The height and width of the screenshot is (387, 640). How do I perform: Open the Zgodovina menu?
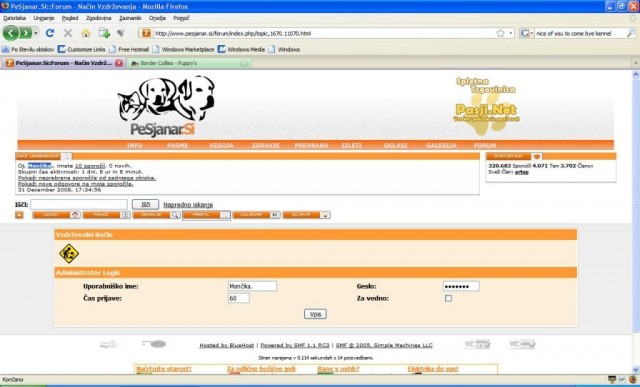tap(98, 18)
